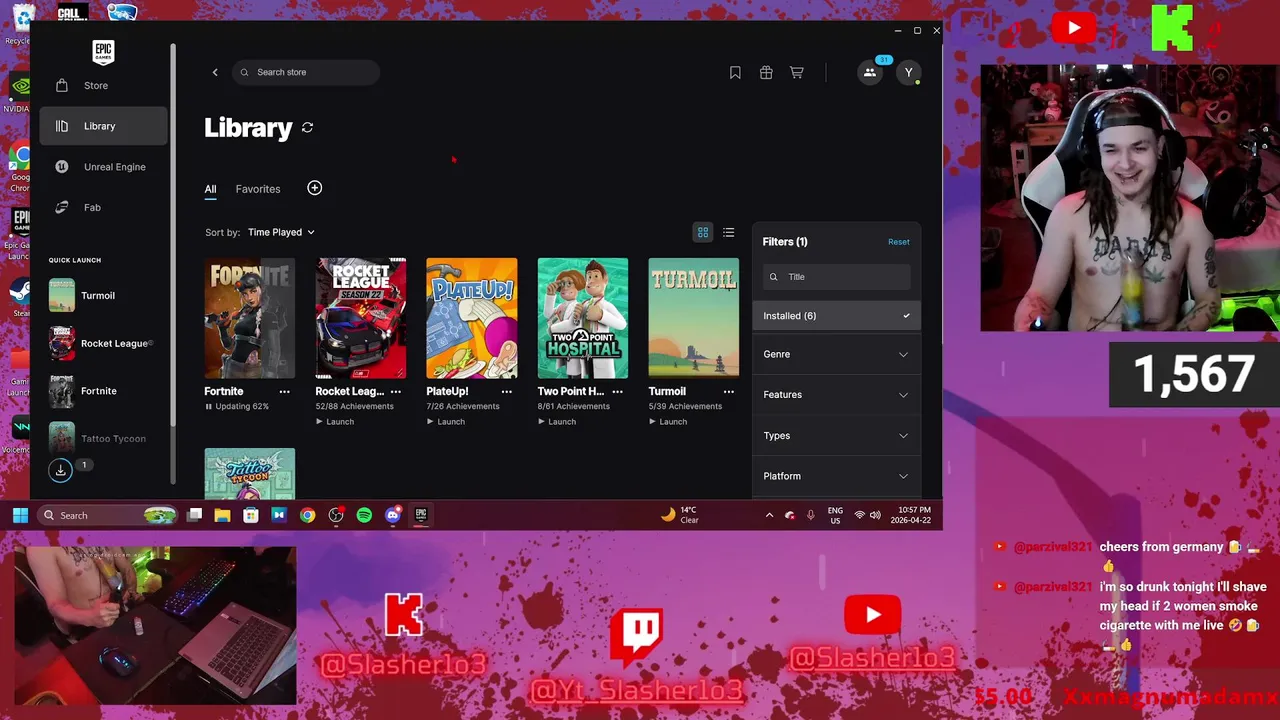Launch Two Point Hospital from the library

tap(557, 422)
